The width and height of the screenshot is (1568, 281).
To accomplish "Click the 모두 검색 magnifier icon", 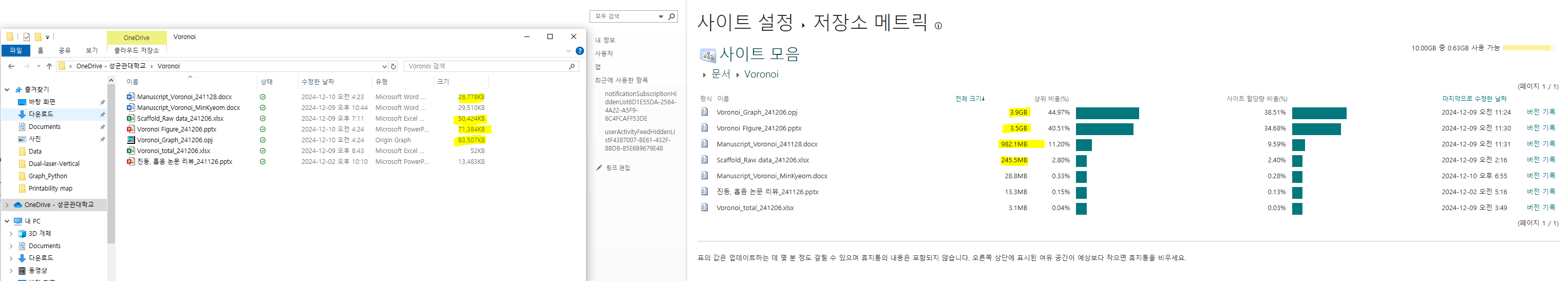I will (671, 16).
